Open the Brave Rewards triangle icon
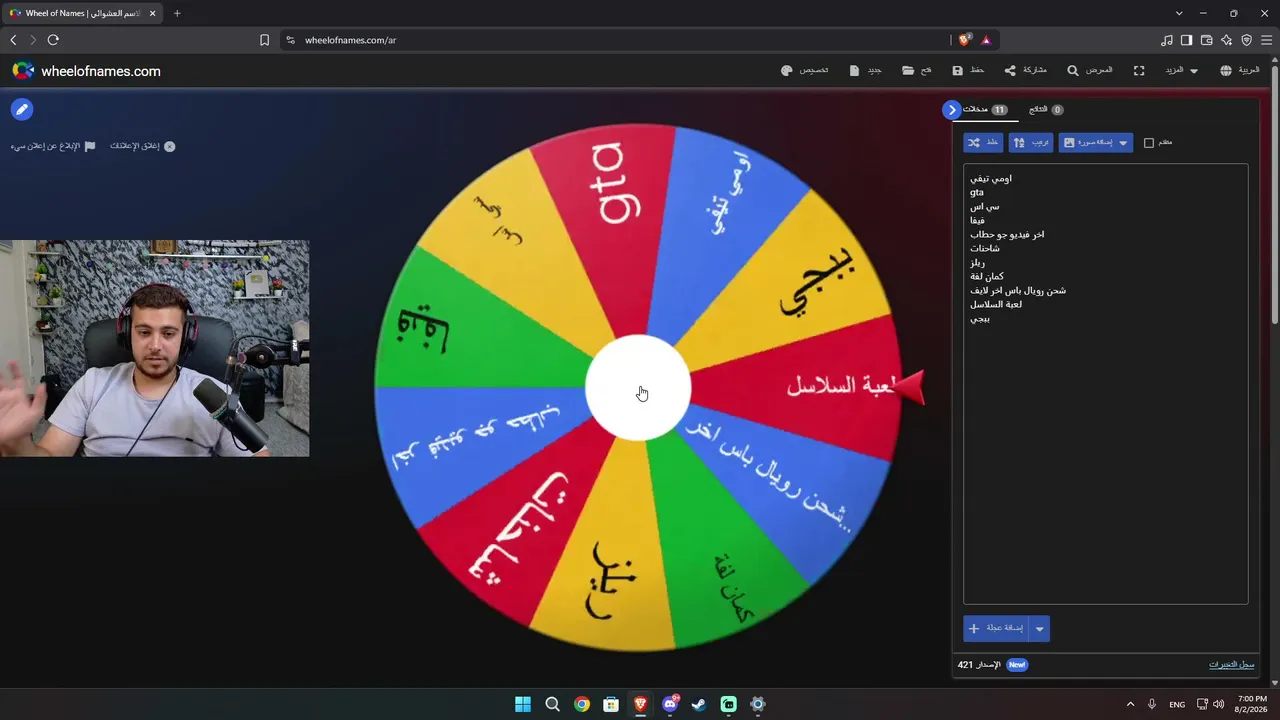Image resolution: width=1280 pixels, height=720 pixels. 986,40
